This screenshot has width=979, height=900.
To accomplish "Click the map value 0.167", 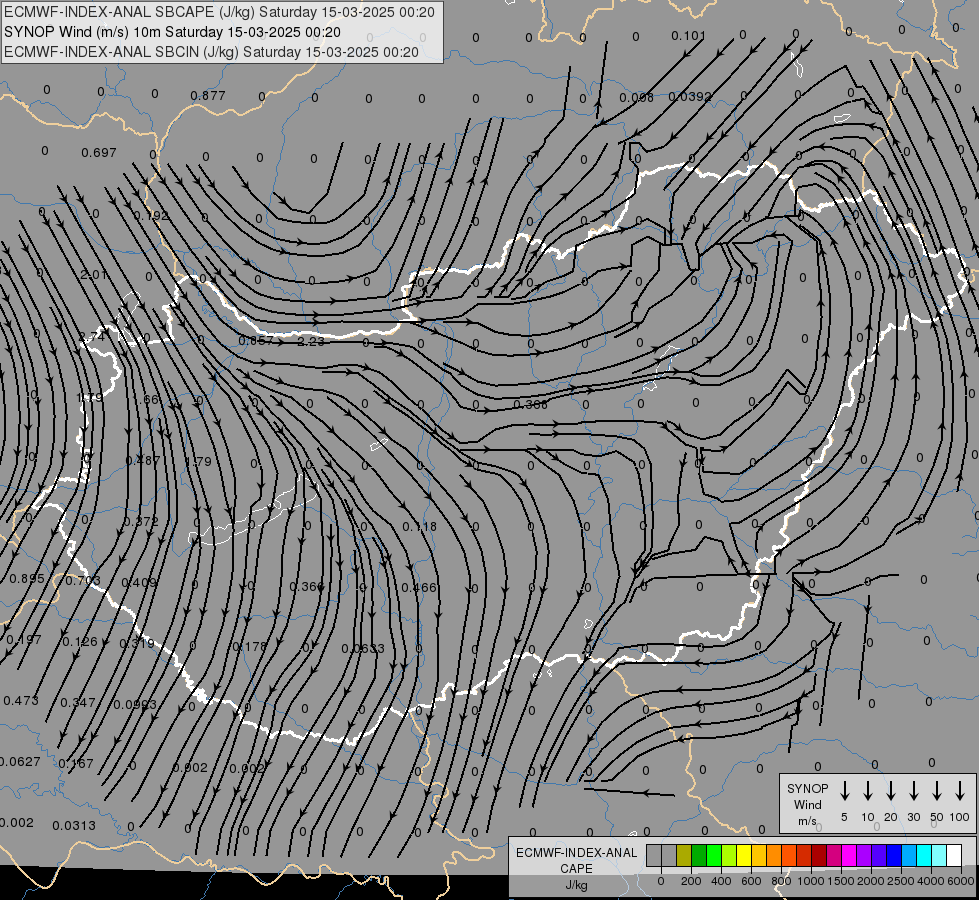I will 76,763.
